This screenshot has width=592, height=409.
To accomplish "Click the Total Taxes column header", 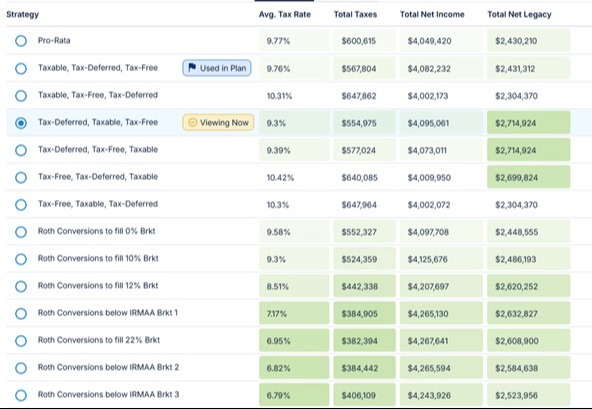I will 355,14.
